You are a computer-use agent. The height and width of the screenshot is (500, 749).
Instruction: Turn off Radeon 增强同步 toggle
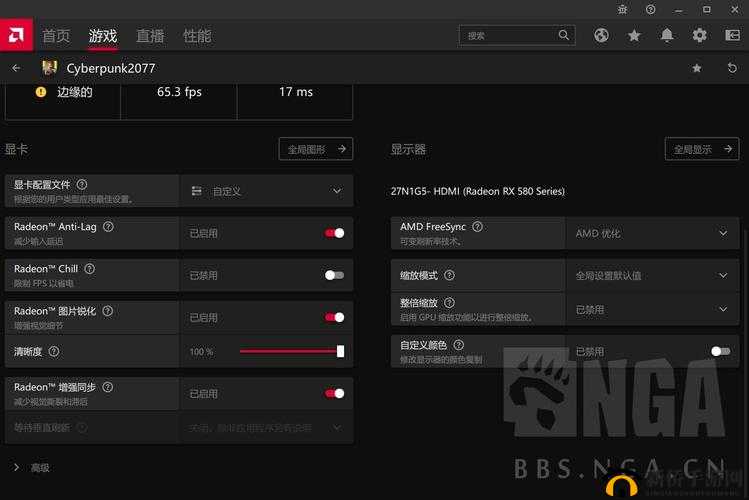(334, 394)
